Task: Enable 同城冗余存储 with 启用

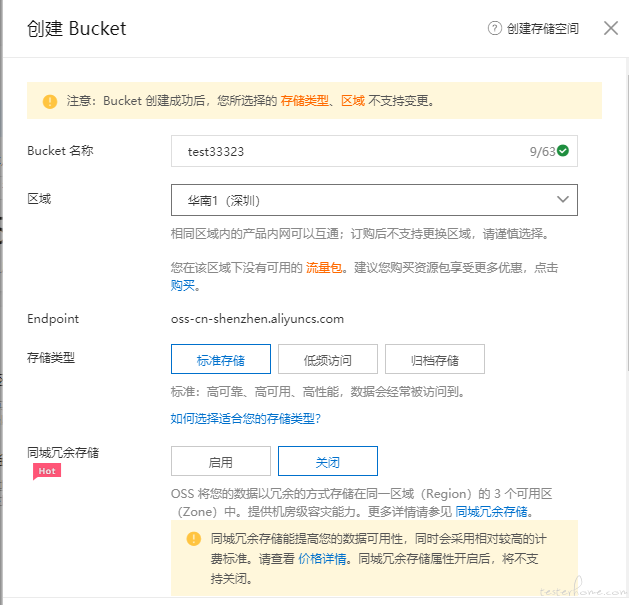Action: tap(221, 461)
